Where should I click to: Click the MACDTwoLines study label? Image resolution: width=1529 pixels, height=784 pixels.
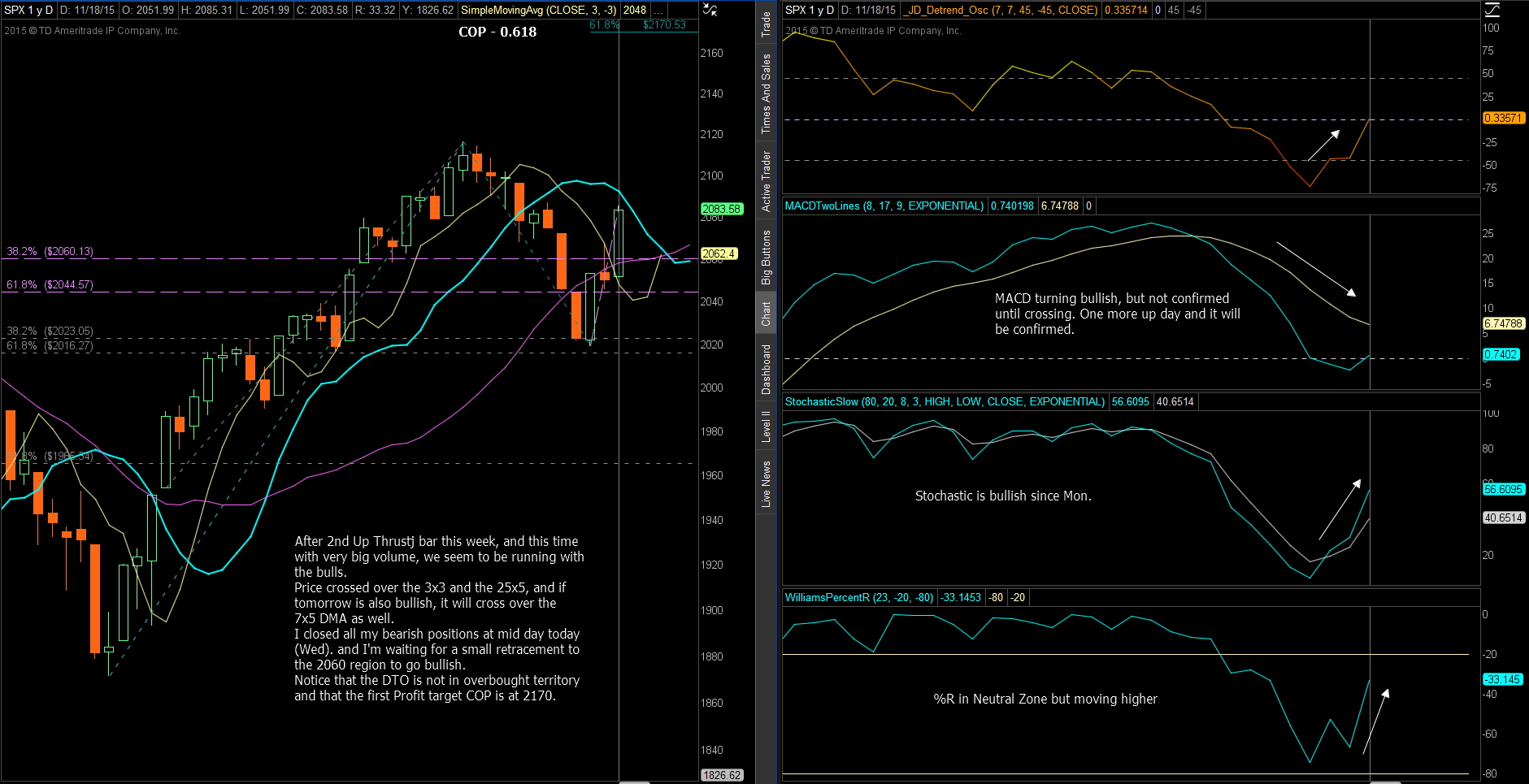884,206
